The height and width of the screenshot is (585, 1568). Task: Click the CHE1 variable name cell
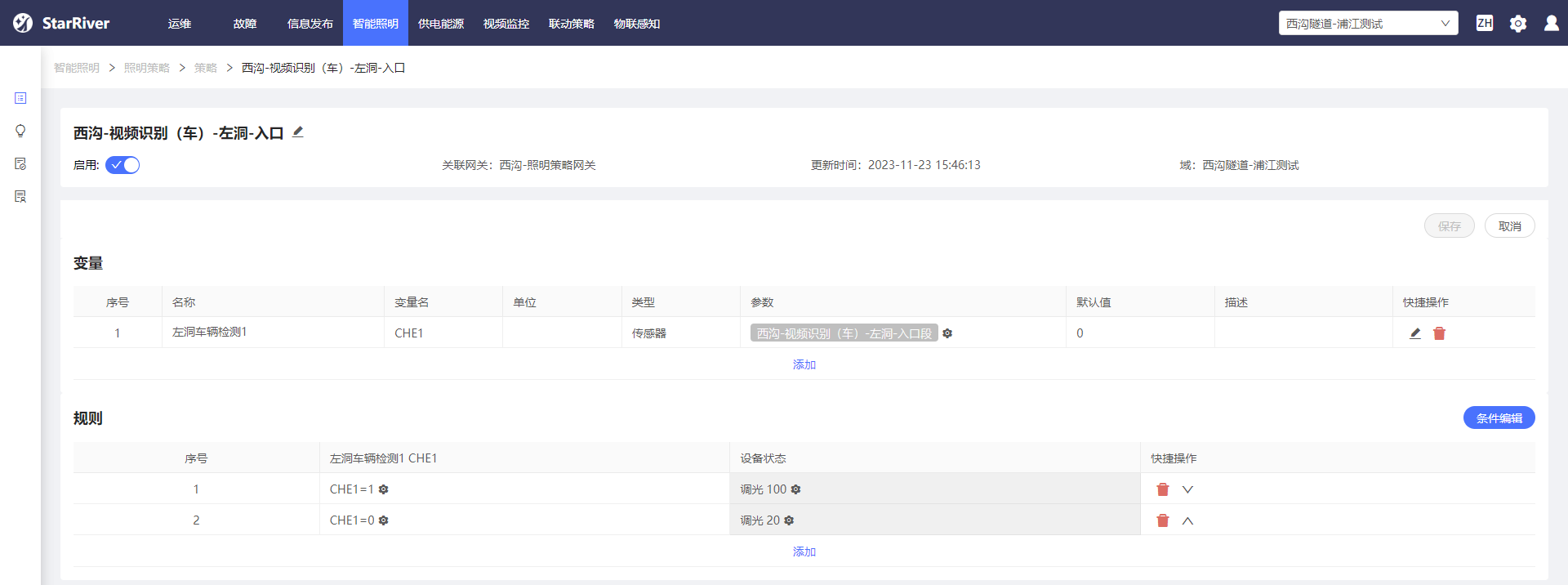[x=443, y=333]
